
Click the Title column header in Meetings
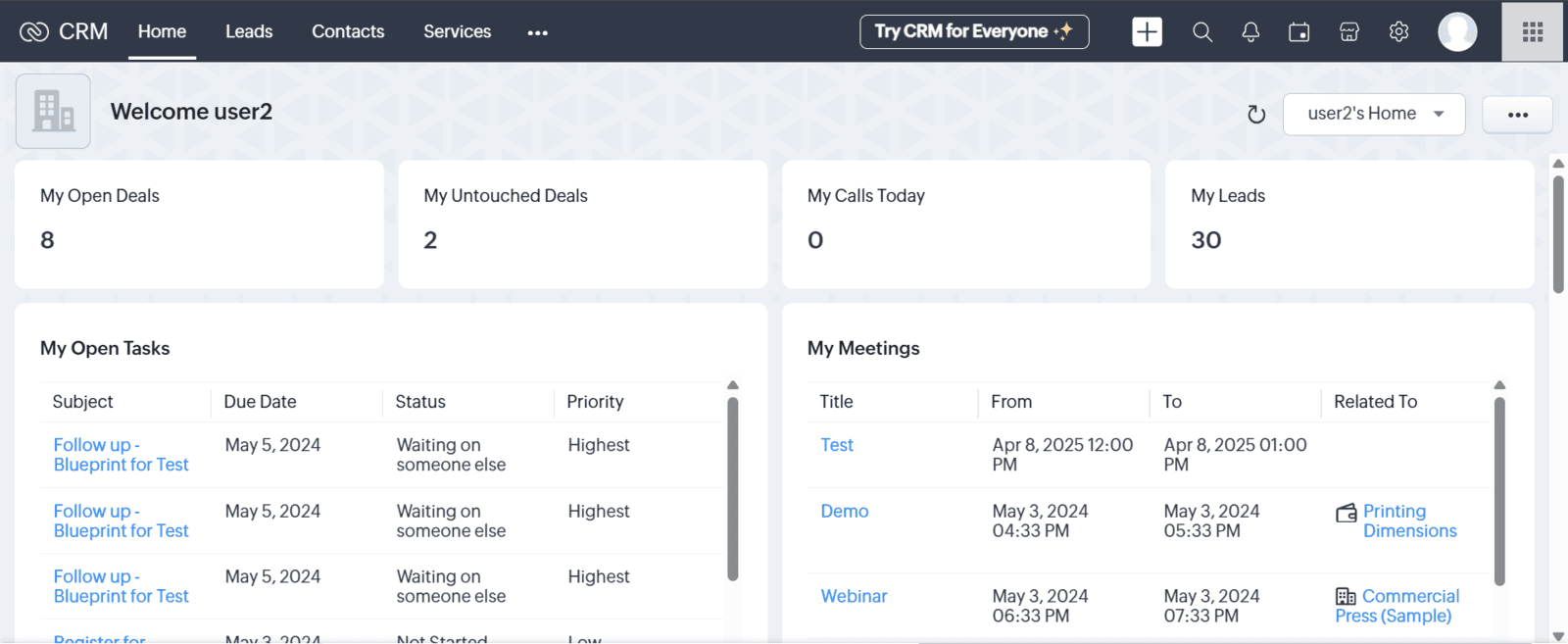pyautogui.click(x=836, y=402)
